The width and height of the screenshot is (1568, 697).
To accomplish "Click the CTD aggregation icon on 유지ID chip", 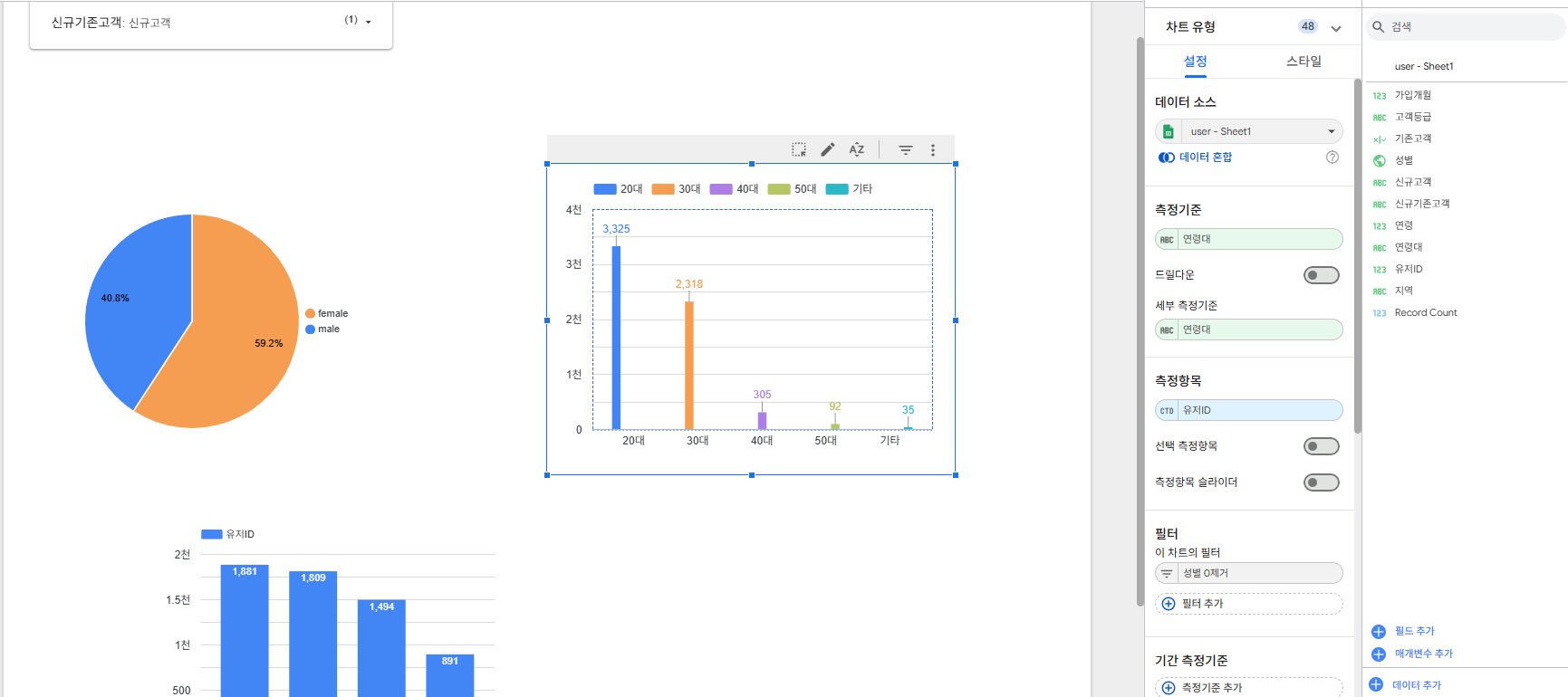I will click(x=1167, y=411).
